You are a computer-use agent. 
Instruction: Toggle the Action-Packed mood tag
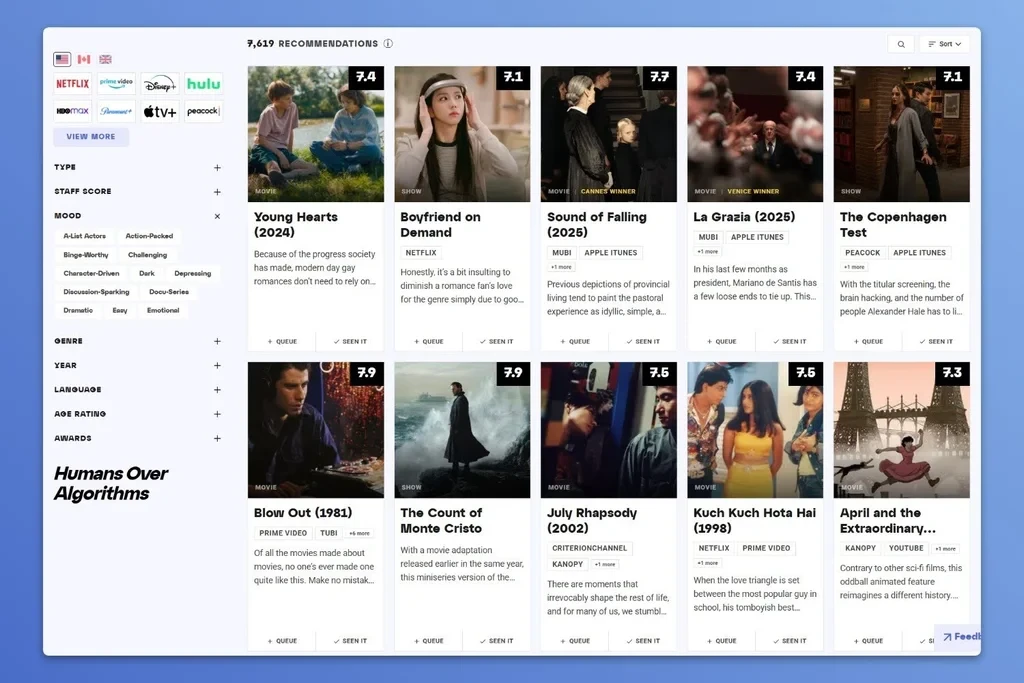pos(150,236)
